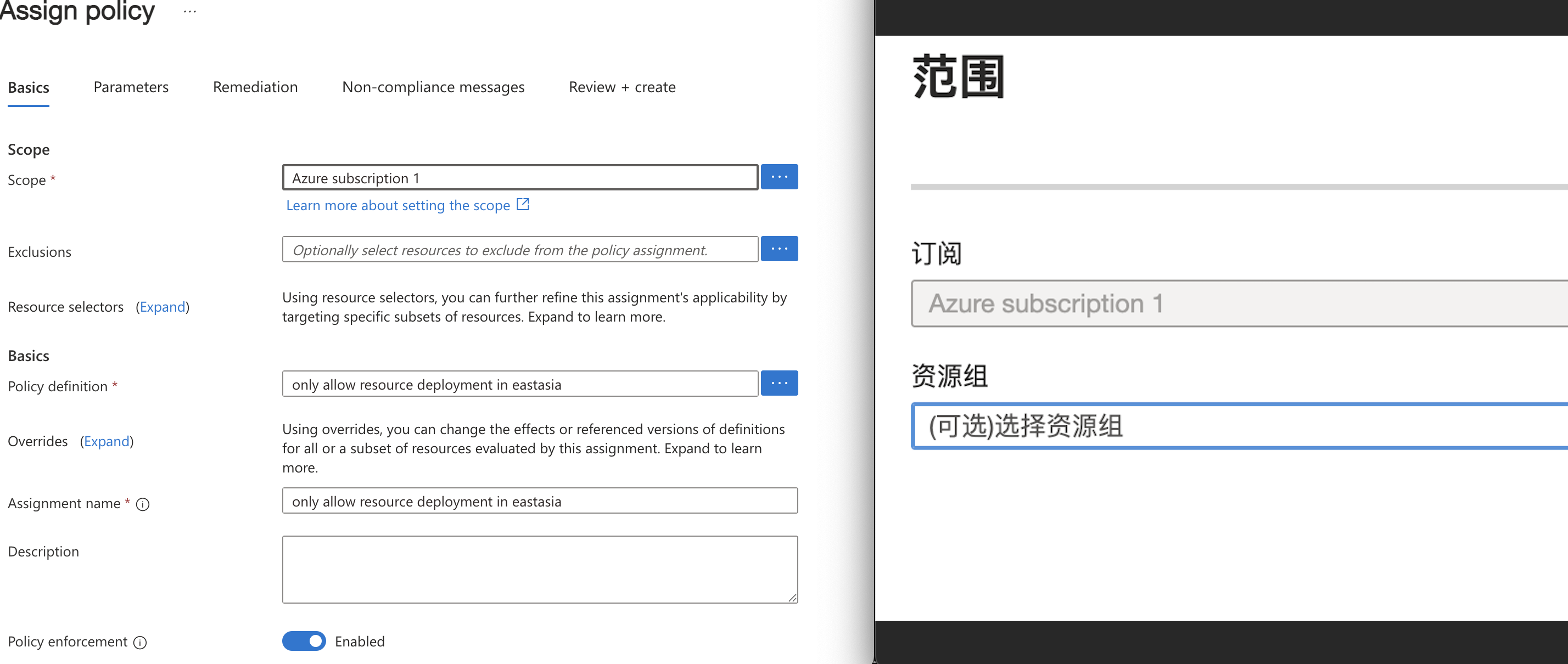Open the 资源组 resource group dropdown
Image resolution: width=1568 pixels, height=664 pixels.
1236,425
